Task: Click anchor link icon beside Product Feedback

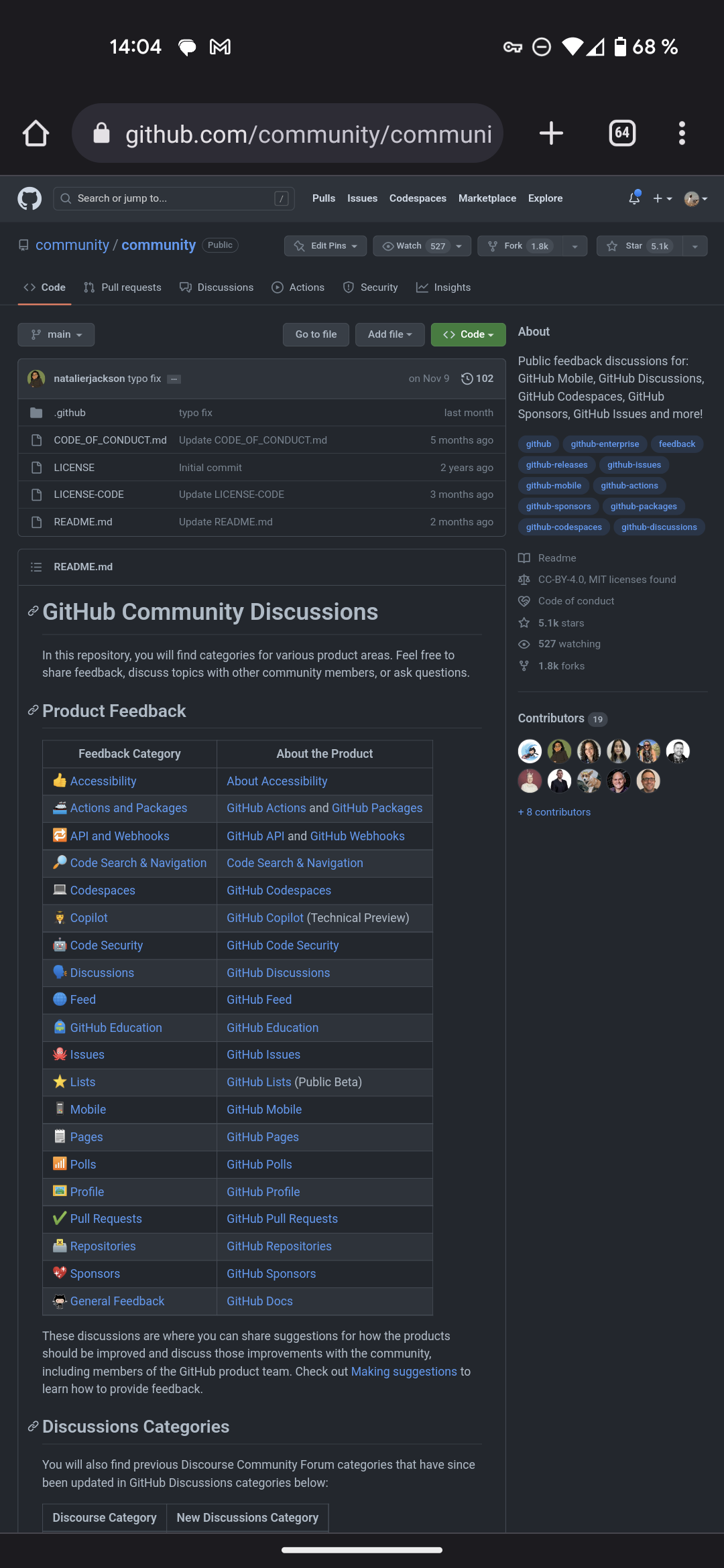Action: [33, 710]
